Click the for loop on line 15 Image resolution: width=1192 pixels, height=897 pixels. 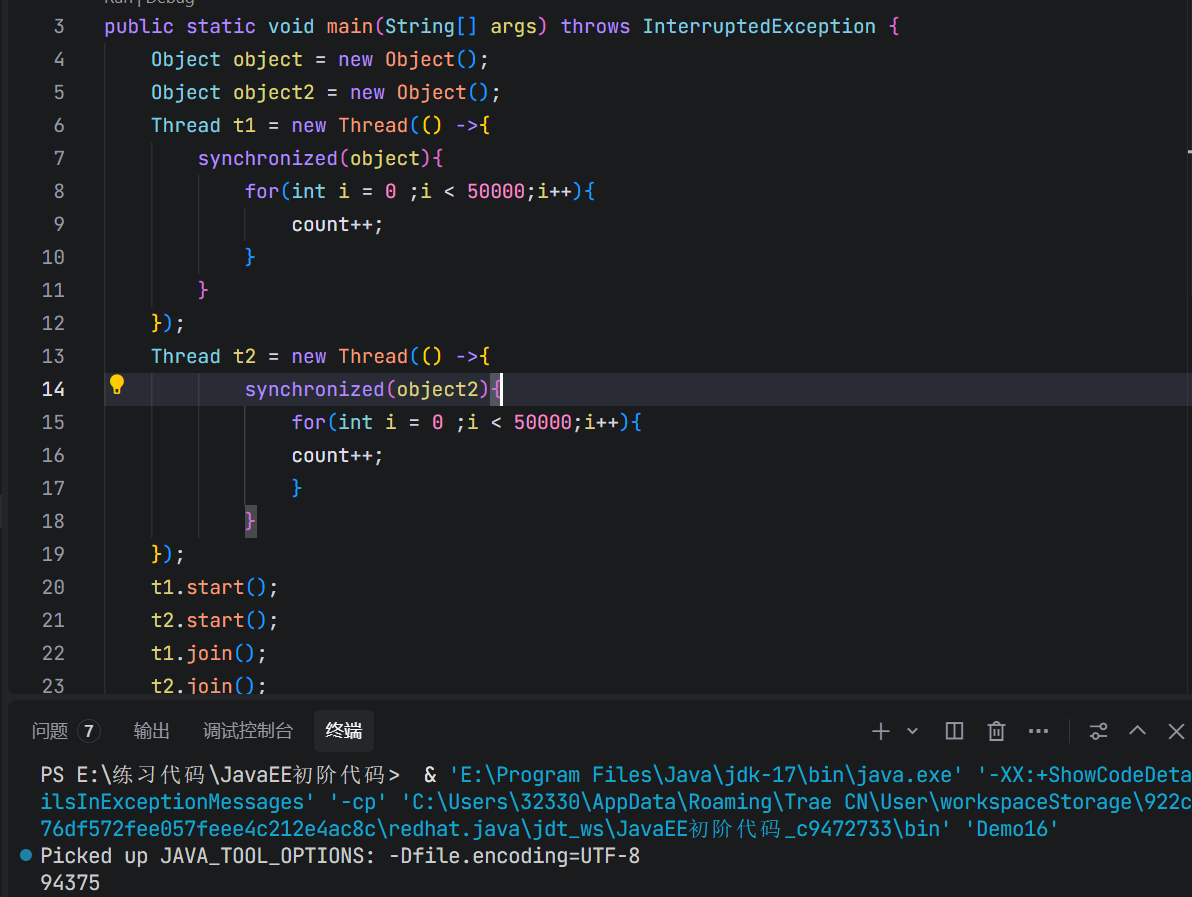point(466,422)
